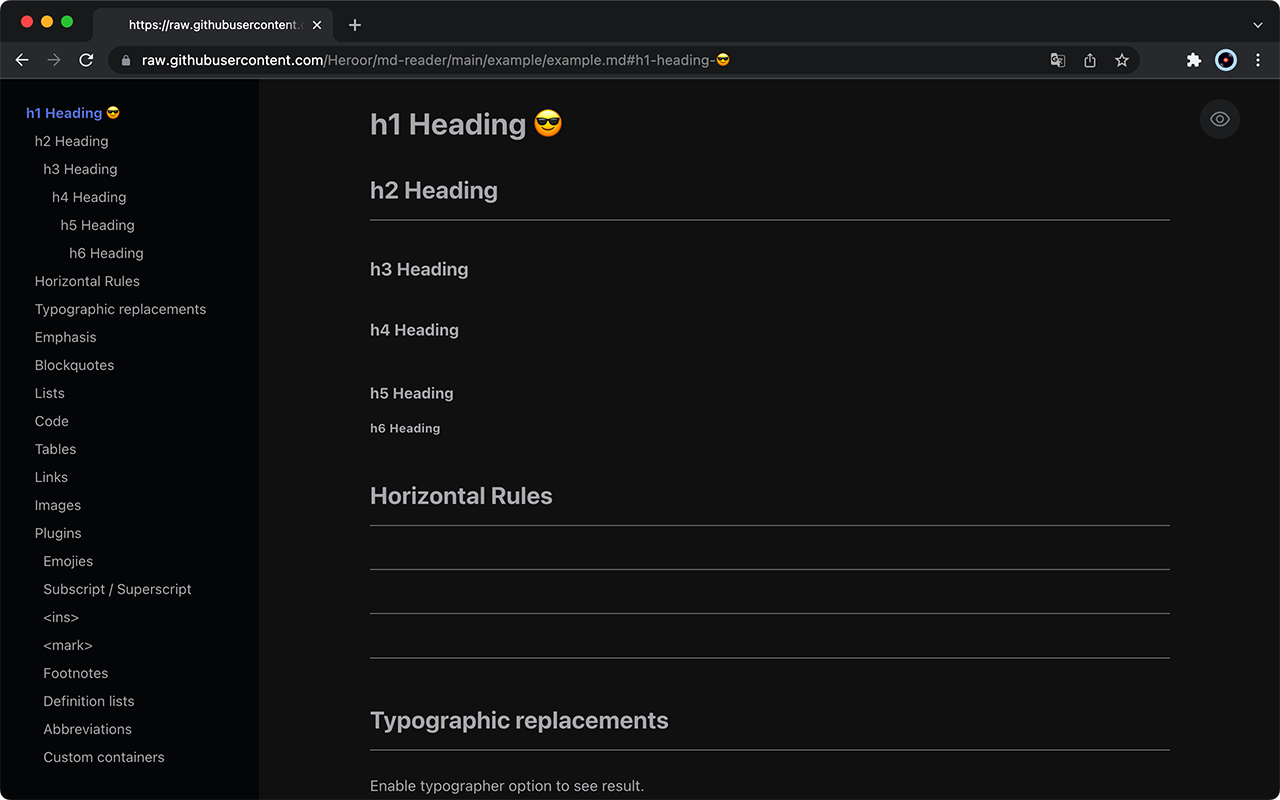Reload the page with the refresh icon

pos(86,60)
